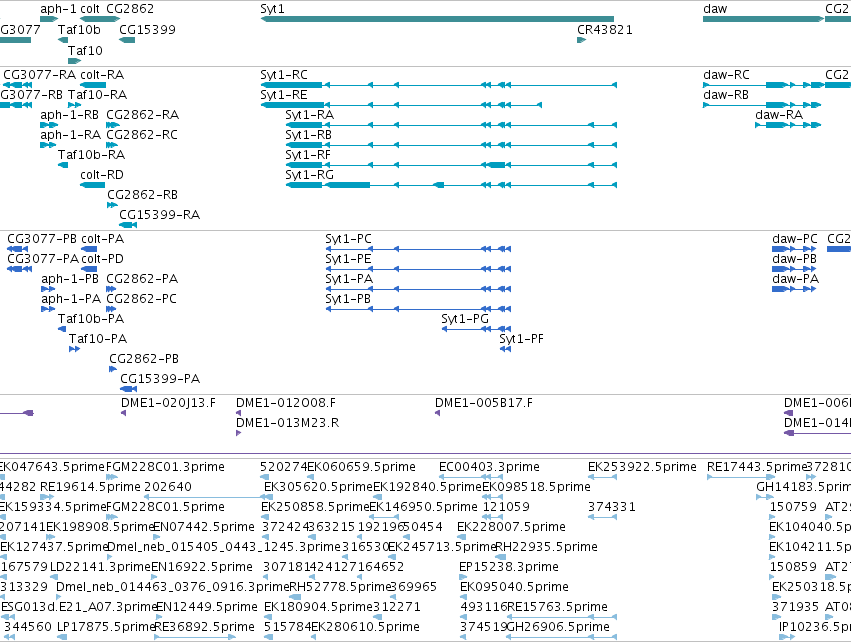Viewport: 851px width, 642px height.
Task: Select the Syt1-PE protein label
Action: coord(348,259)
